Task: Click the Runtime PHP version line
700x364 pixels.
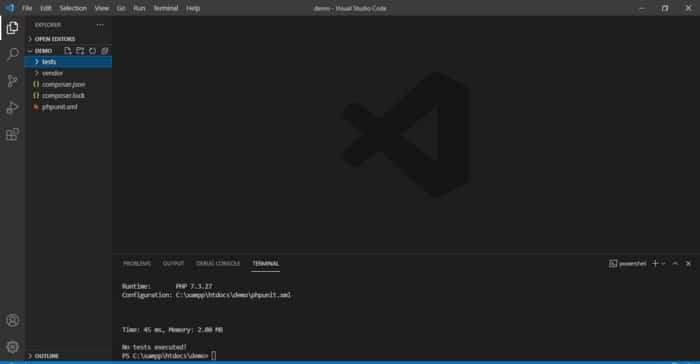Action: tap(167, 286)
